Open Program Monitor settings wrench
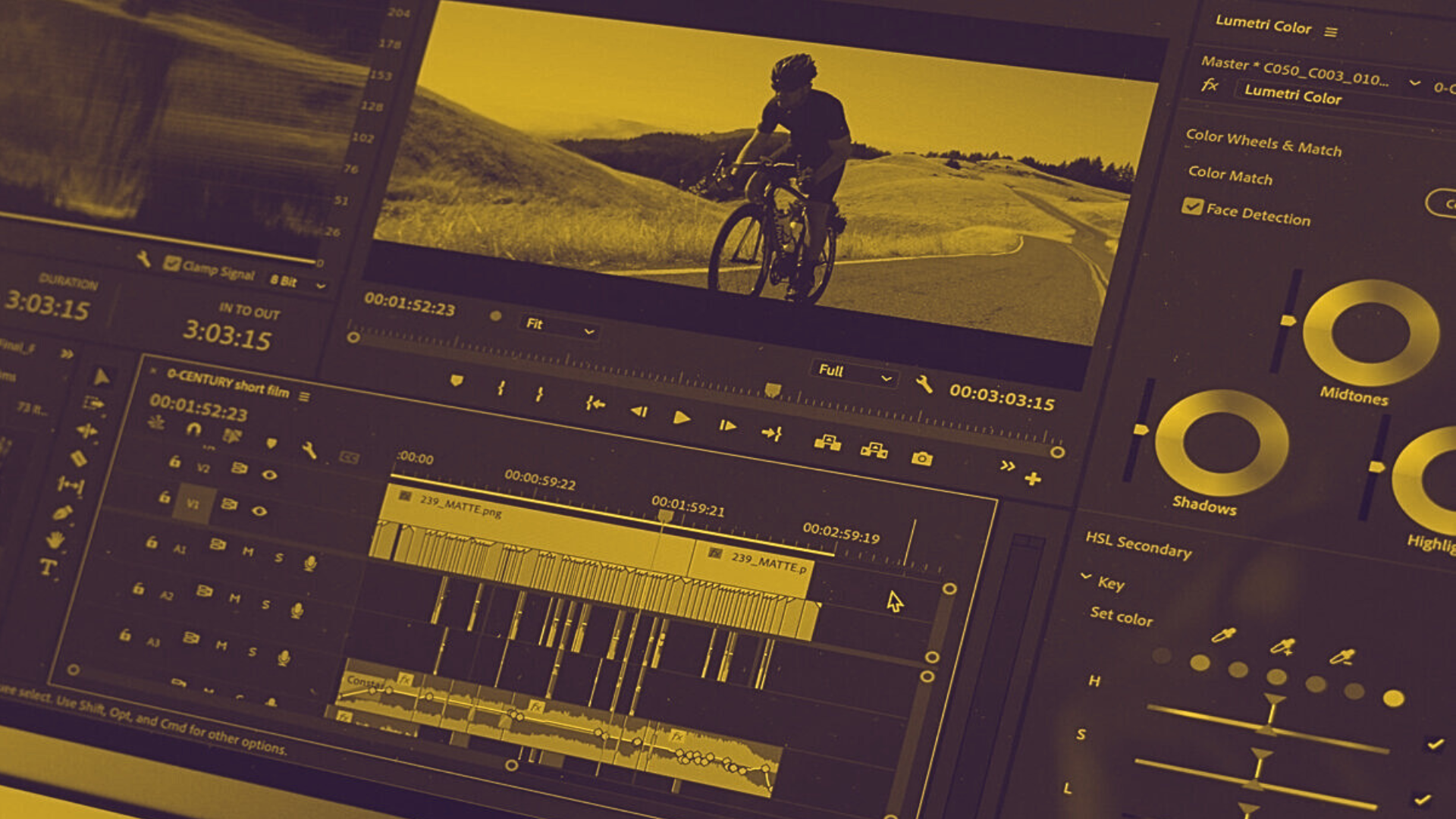 point(924,384)
